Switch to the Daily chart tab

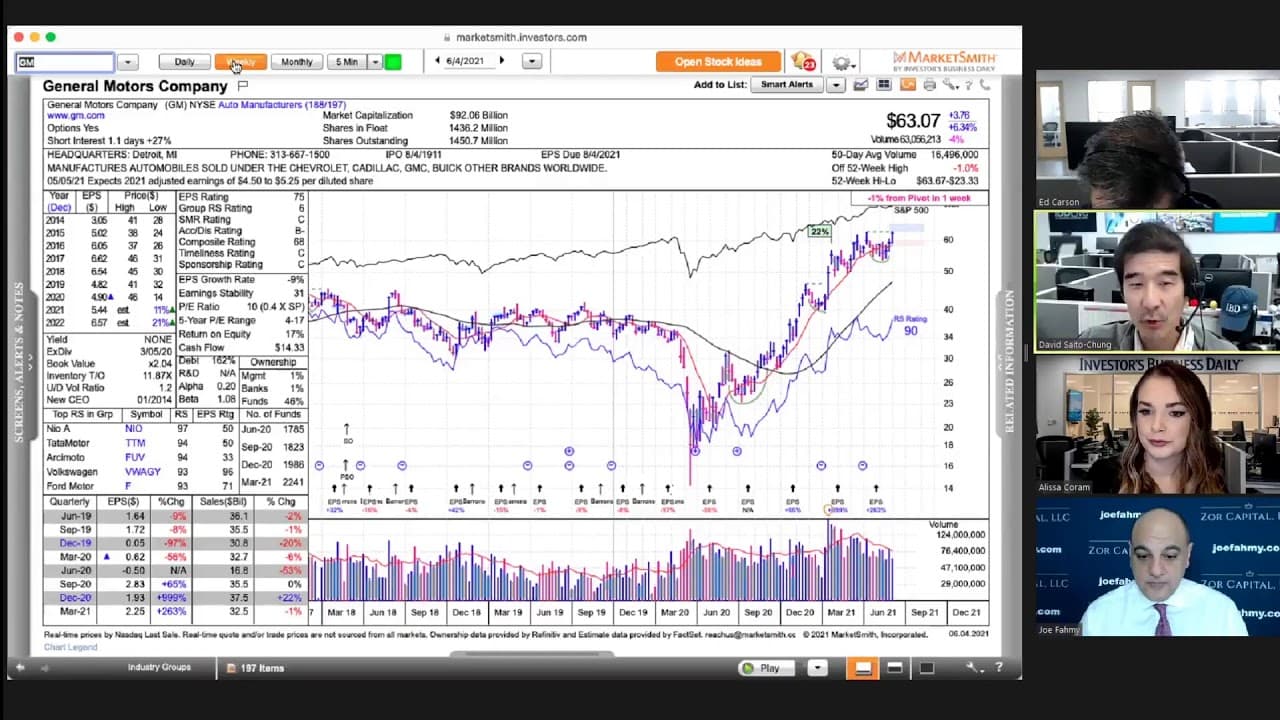click(x=184, y=62)
